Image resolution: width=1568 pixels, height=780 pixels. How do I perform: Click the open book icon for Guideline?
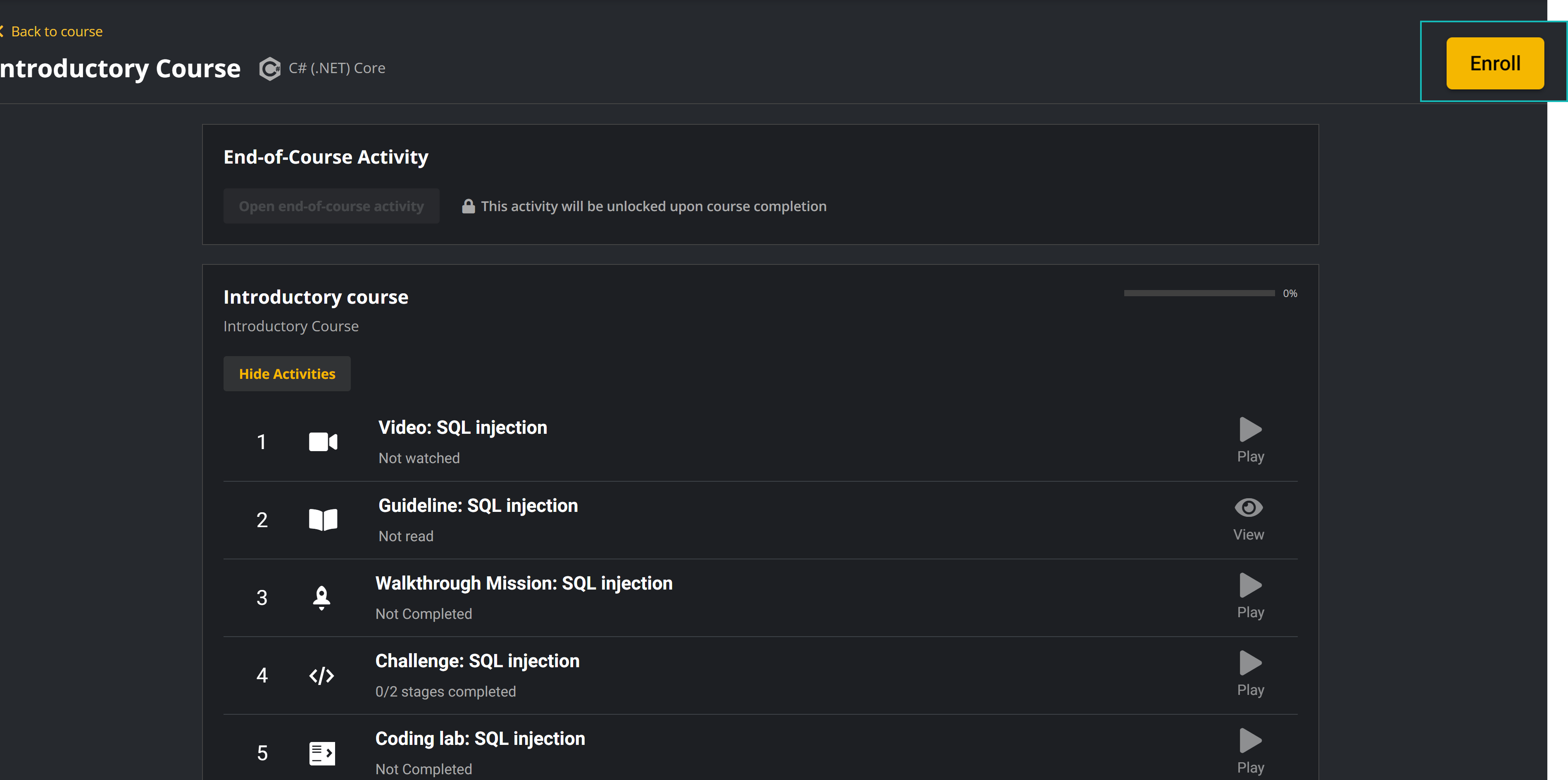tap(323, 520)
